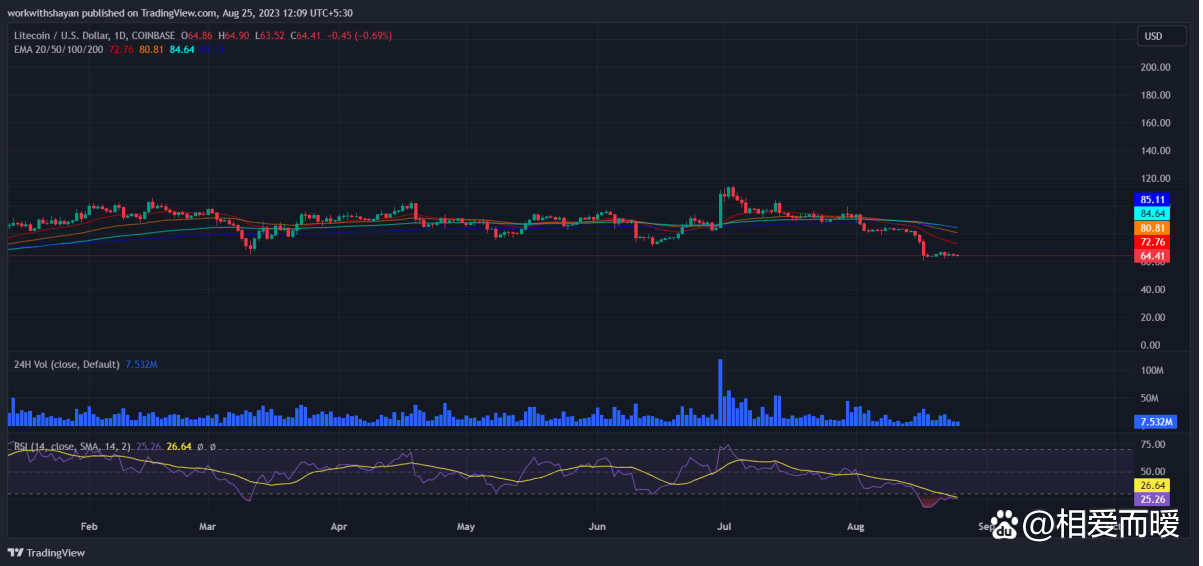Click the 180.00 price axis label
This screenshot has height=566, width=1203.
(x=1155, y=95)
